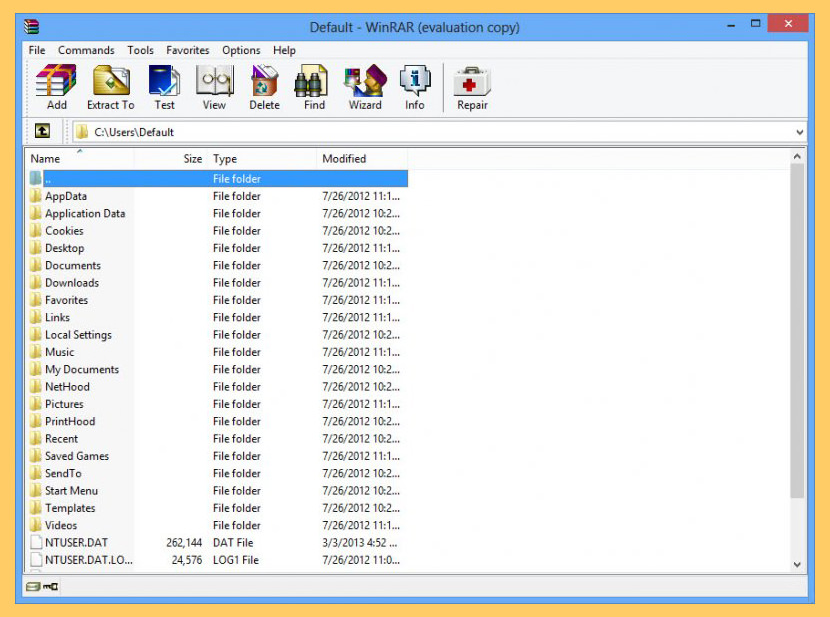This screenshot has width=830, height=617.
Task: Select the 'NetHood' folder row
Action: click(217, 387)
